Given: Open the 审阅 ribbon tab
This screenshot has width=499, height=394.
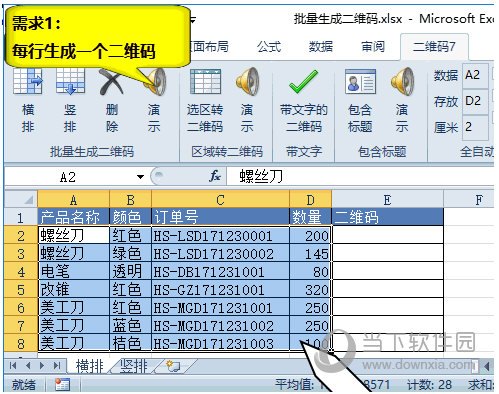Looking at the screenshot, I should (x=373, y=47).
